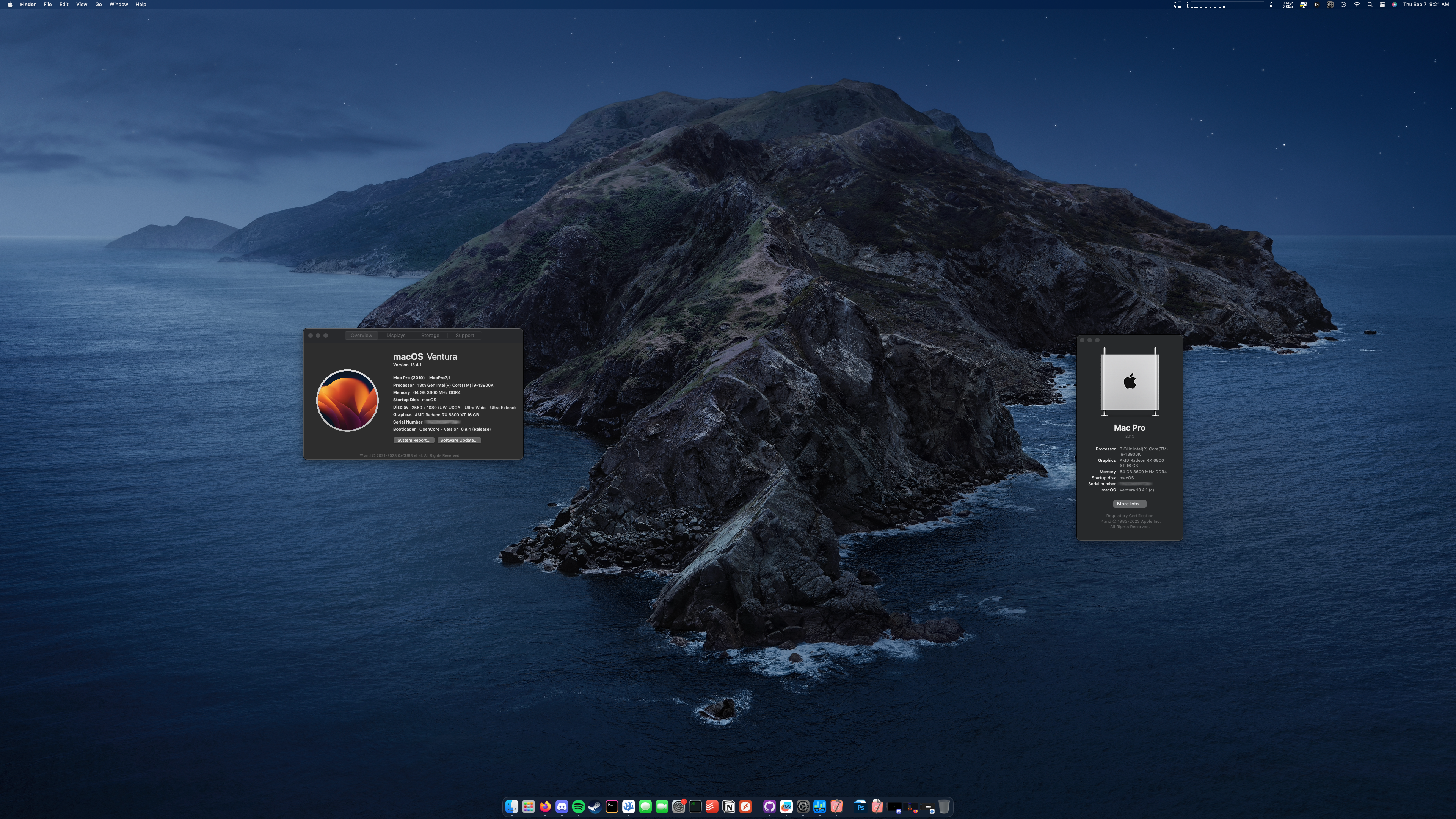The width and height of the screenshot is (1456, 819).
Task: Click 'Mac Pro (2019) - MacPro7,1' text
Action: [422, 378]
